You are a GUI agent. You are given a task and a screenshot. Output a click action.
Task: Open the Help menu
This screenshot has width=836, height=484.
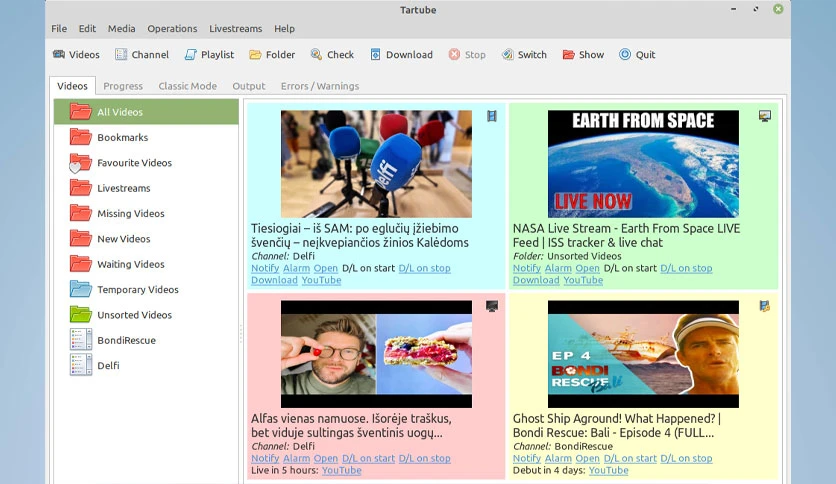coord(284,29)
